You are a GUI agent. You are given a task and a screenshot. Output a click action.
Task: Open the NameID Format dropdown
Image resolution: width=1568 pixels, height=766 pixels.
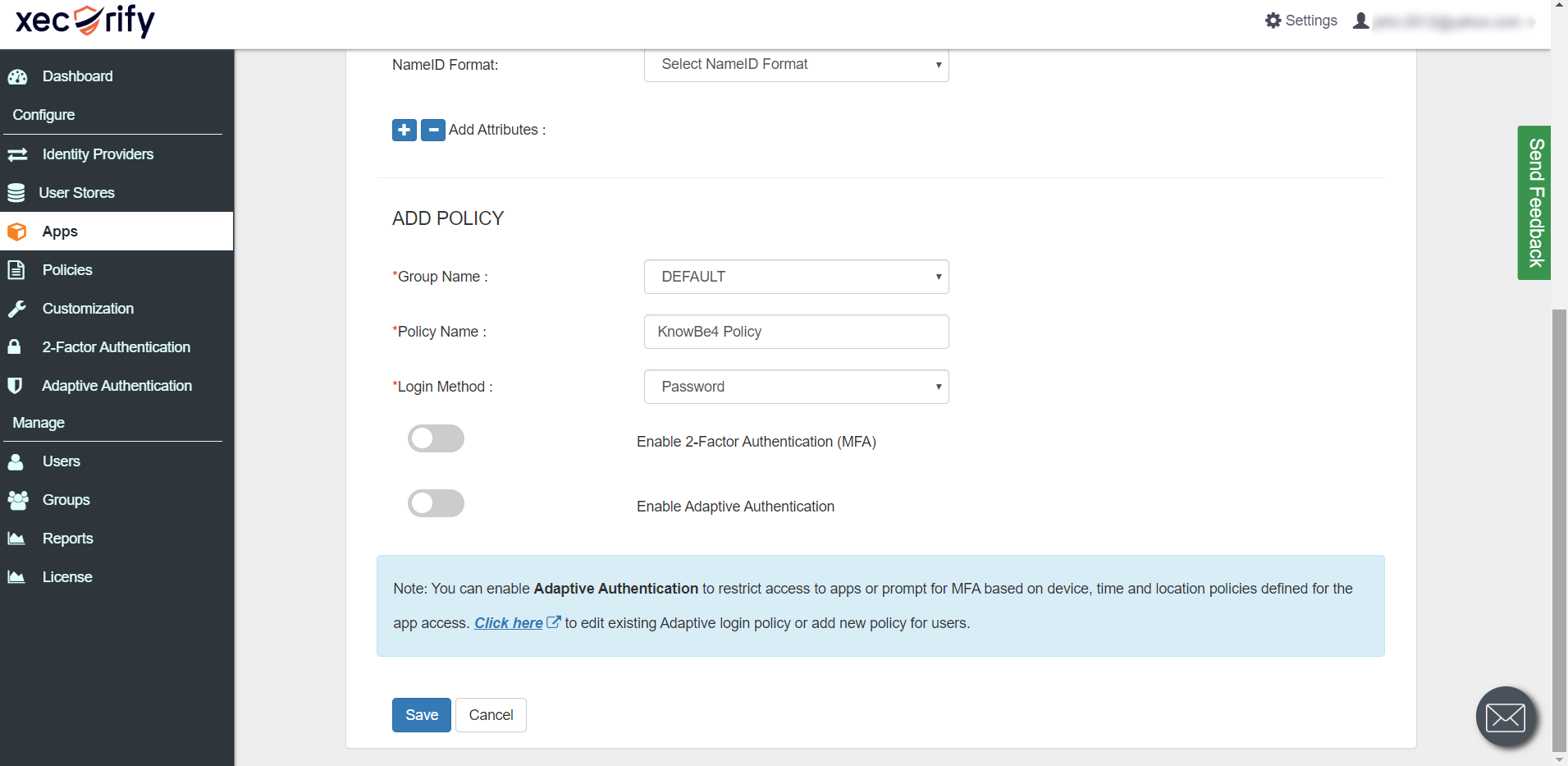click(796, 65)
